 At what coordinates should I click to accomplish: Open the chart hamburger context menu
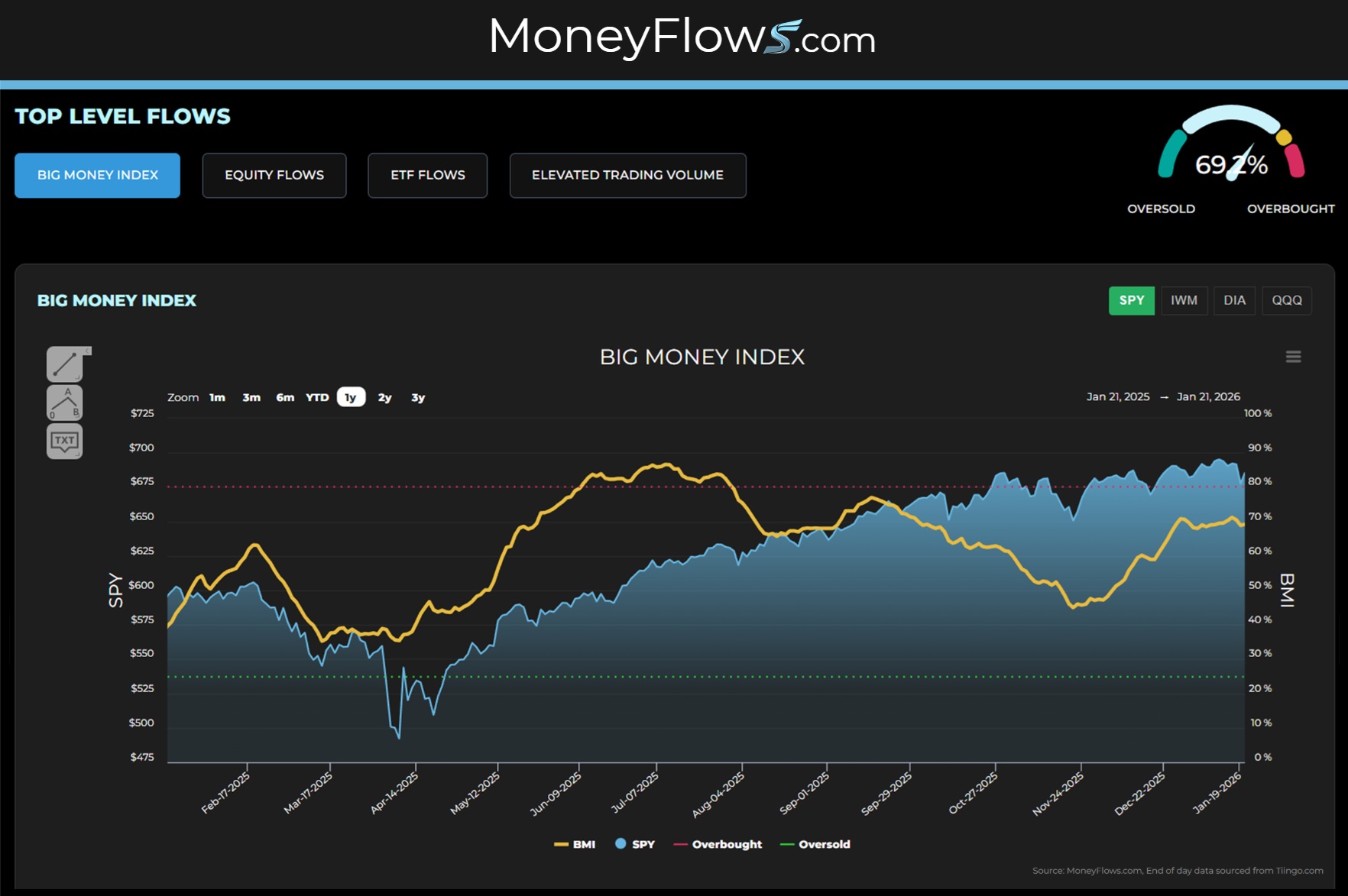point(1293,357)
